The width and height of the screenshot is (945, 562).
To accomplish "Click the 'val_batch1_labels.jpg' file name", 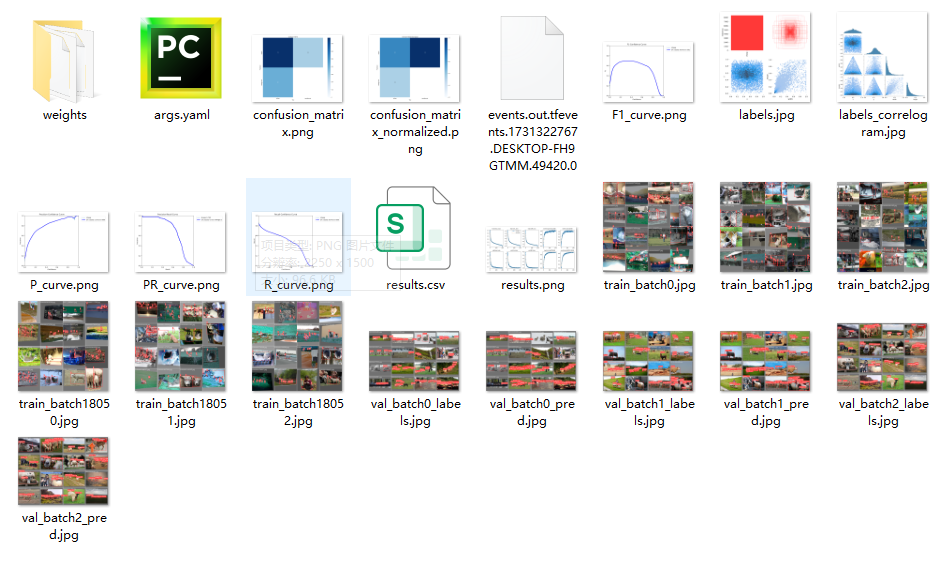I will [649, 412].
